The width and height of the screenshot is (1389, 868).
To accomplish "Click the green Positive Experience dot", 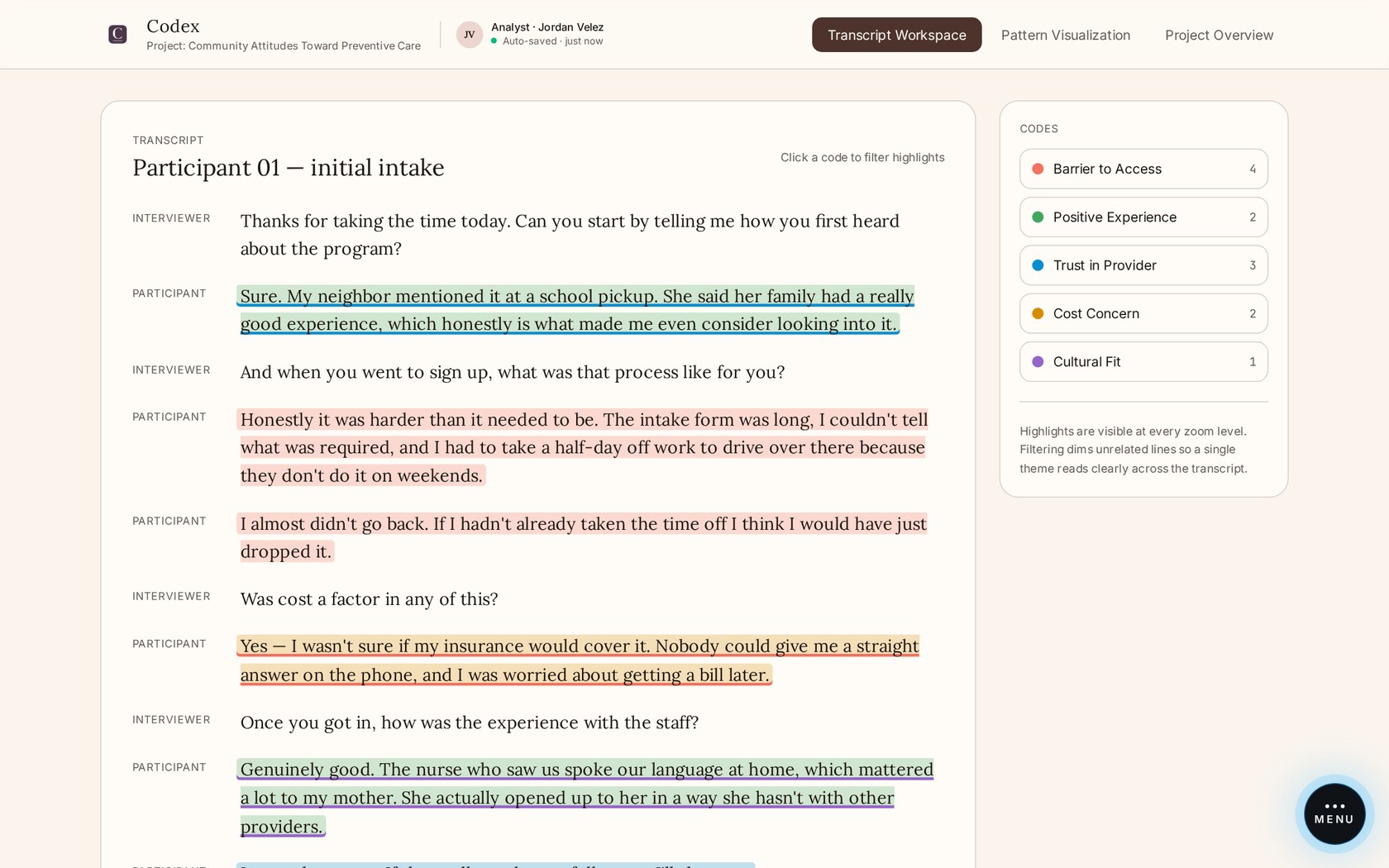I will [x=1038, y=217].
